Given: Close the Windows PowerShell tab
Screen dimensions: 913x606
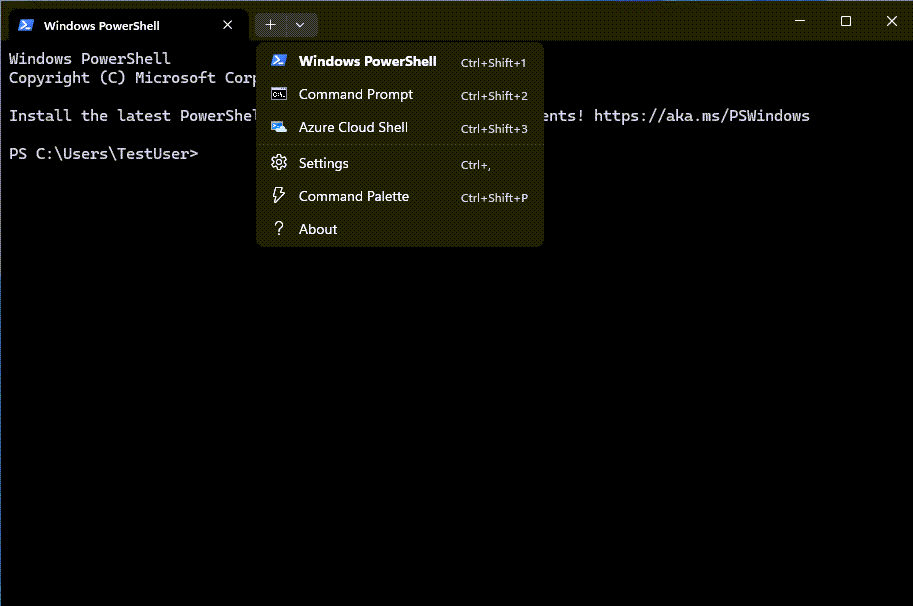Looking at the screenshot, I should [x=228, y=25].
